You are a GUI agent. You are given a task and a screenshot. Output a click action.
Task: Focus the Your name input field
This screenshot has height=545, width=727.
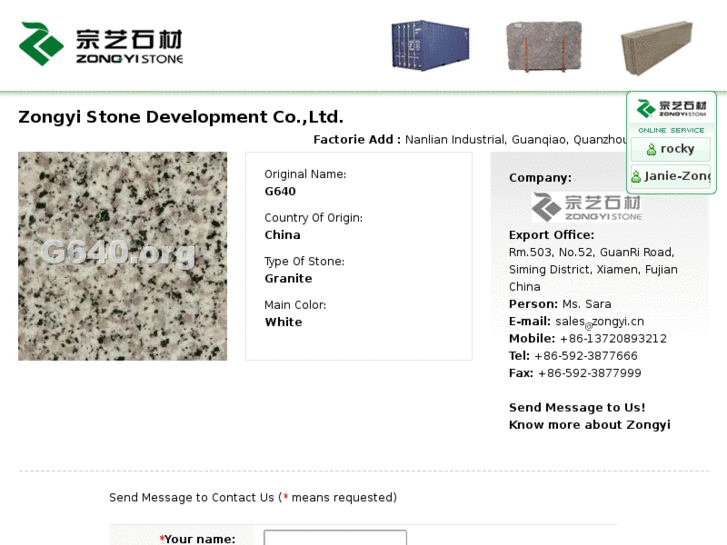(x=335, y=538)
